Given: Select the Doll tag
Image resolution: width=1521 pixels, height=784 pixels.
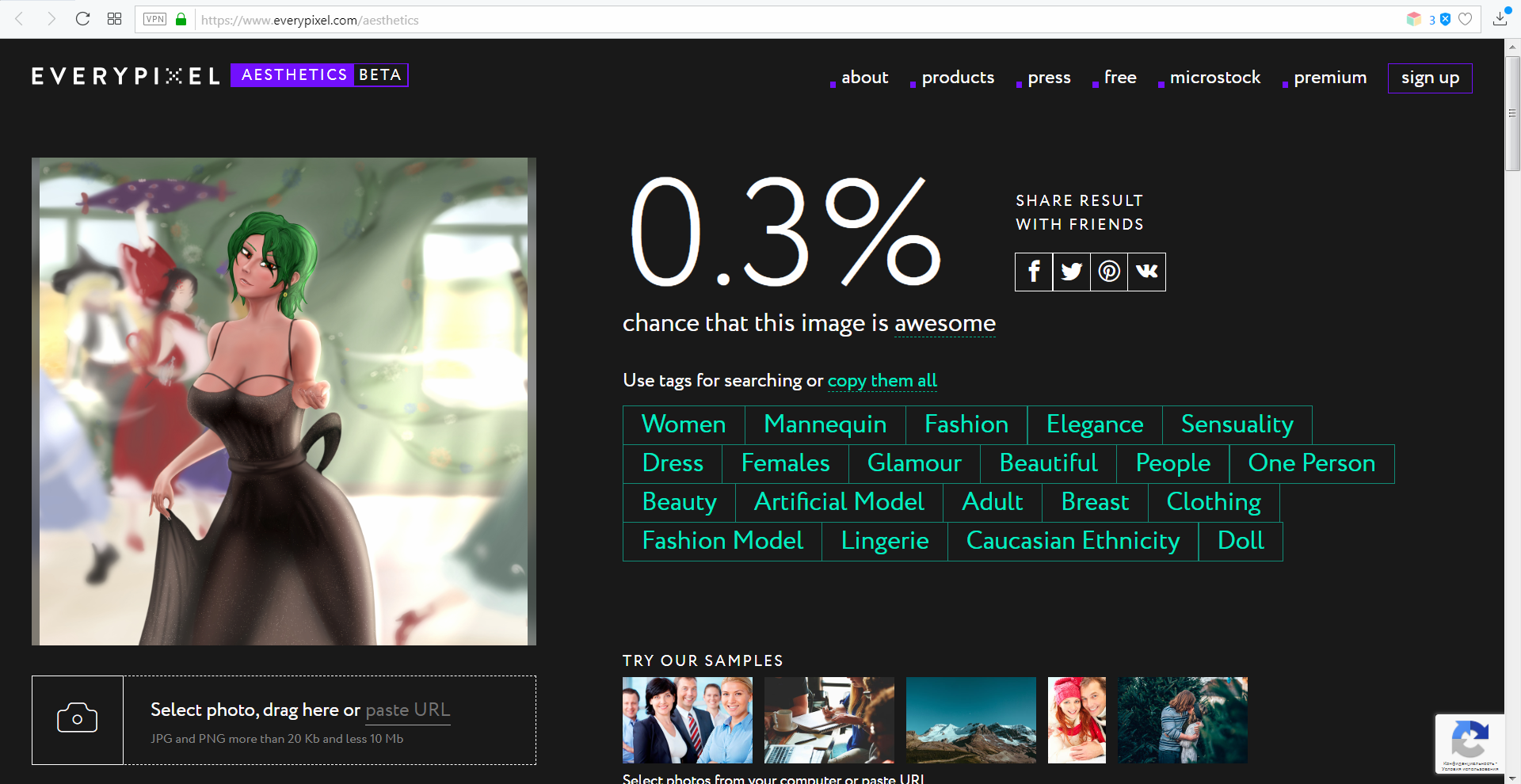Looking at the screenshot, I should 1241,542.
